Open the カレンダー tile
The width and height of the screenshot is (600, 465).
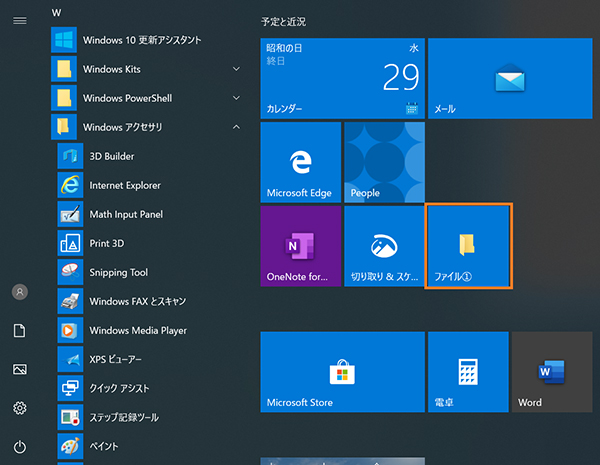click(x=342, y=78)
